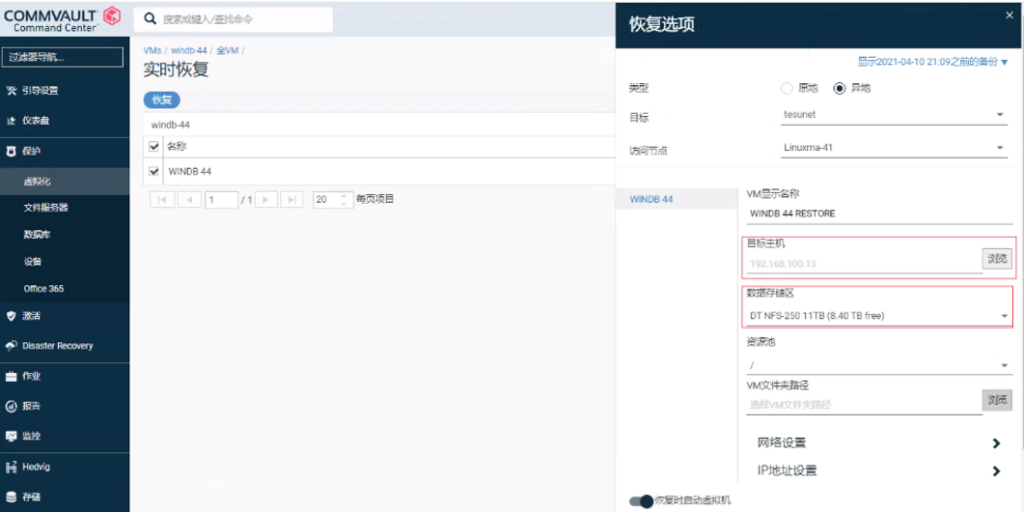Click the blue 恢复 button

[162, 100]
